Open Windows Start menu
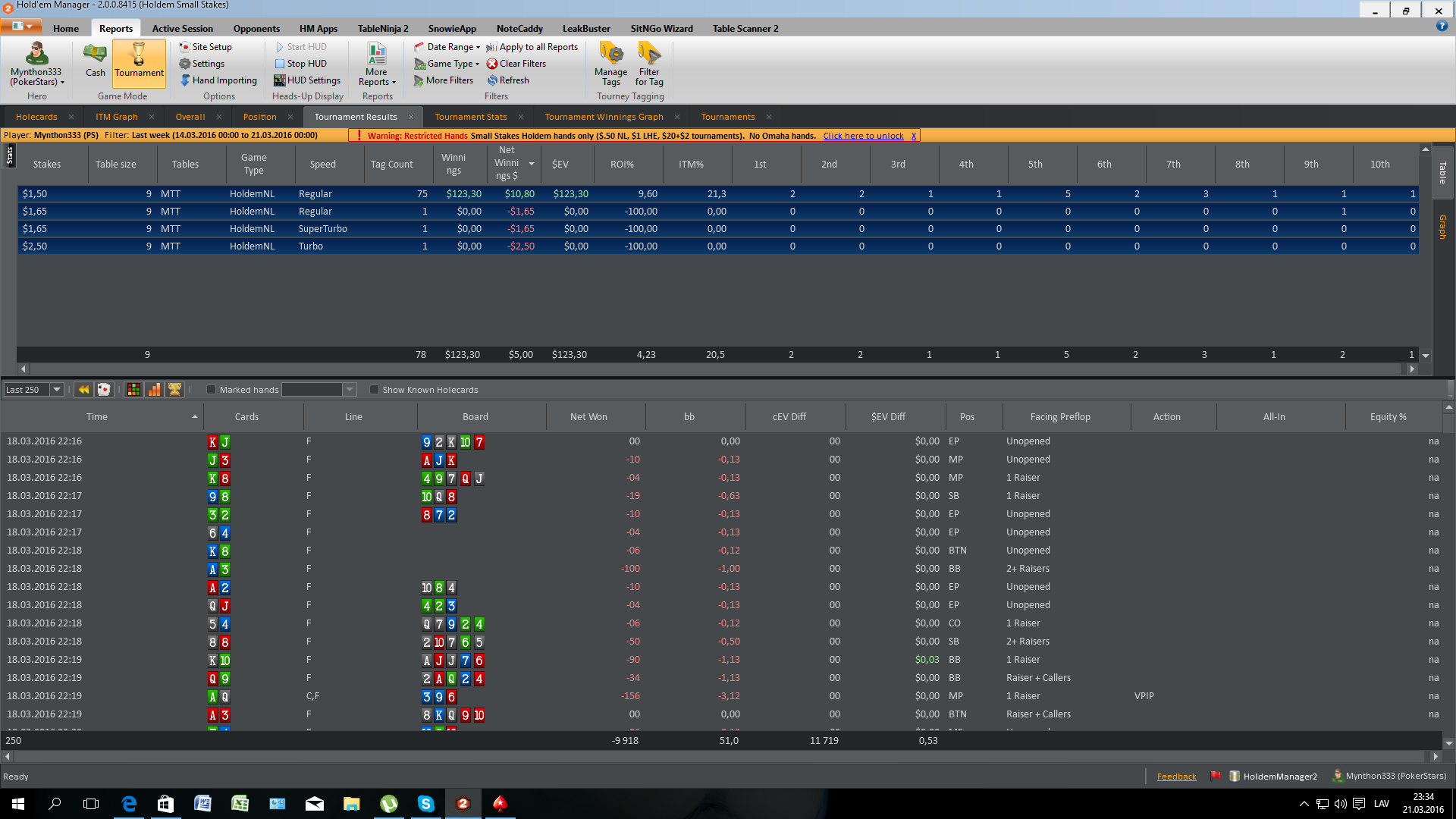Screen dimensions: 1456x819 (18, 804)
